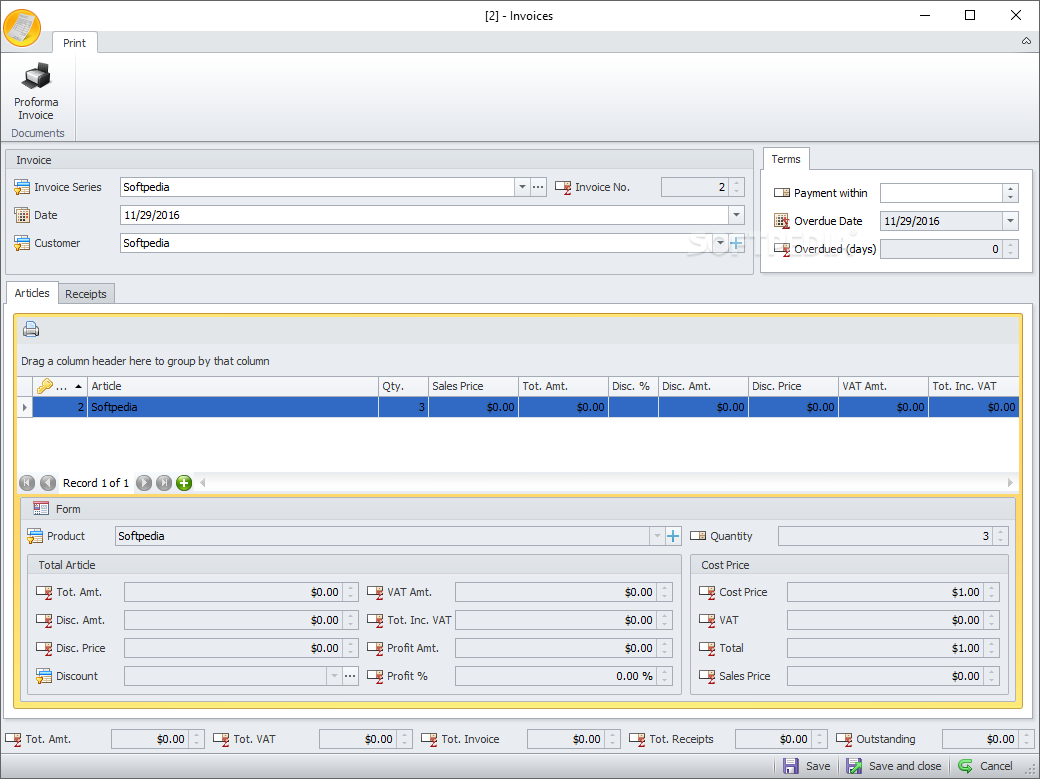Select the Articles tab
Screen dimensions: 1040x779
click(x=32, y=293)
